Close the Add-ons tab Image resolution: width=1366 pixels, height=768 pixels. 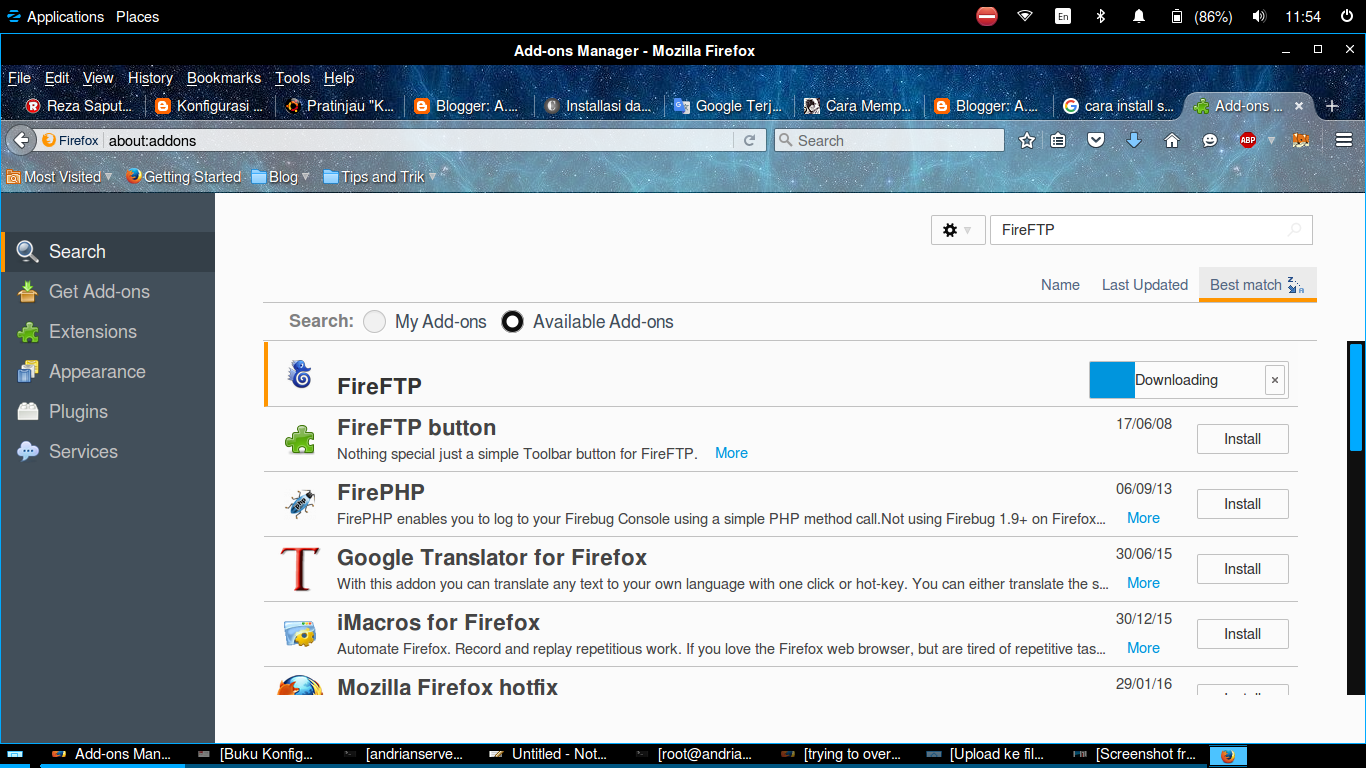[x=1299, y=105]
